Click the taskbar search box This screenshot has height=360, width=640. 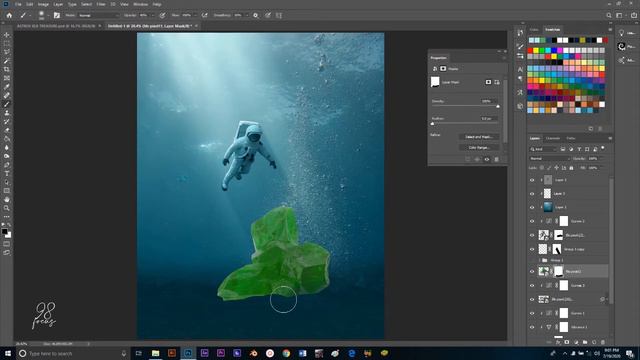(x=73, y=353)
